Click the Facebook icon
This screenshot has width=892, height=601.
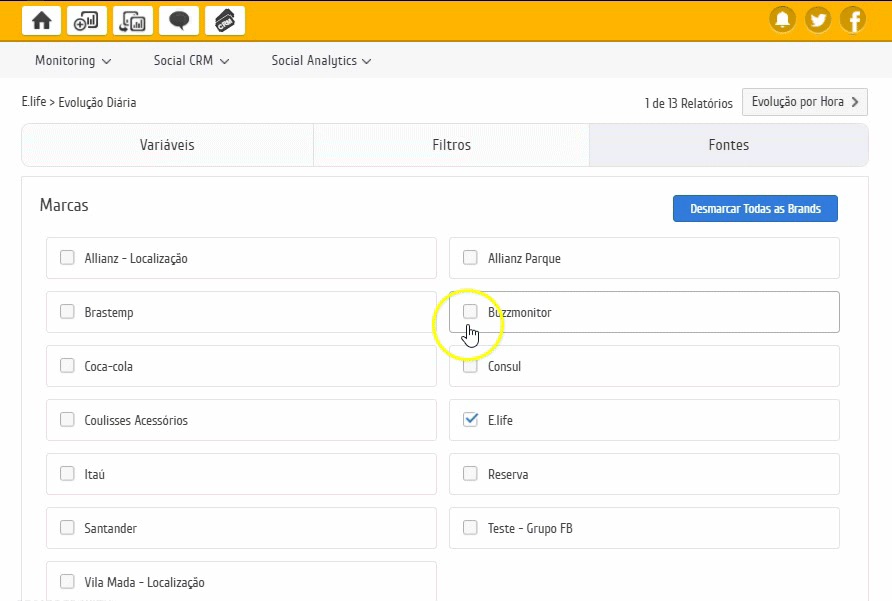[853, 19]
